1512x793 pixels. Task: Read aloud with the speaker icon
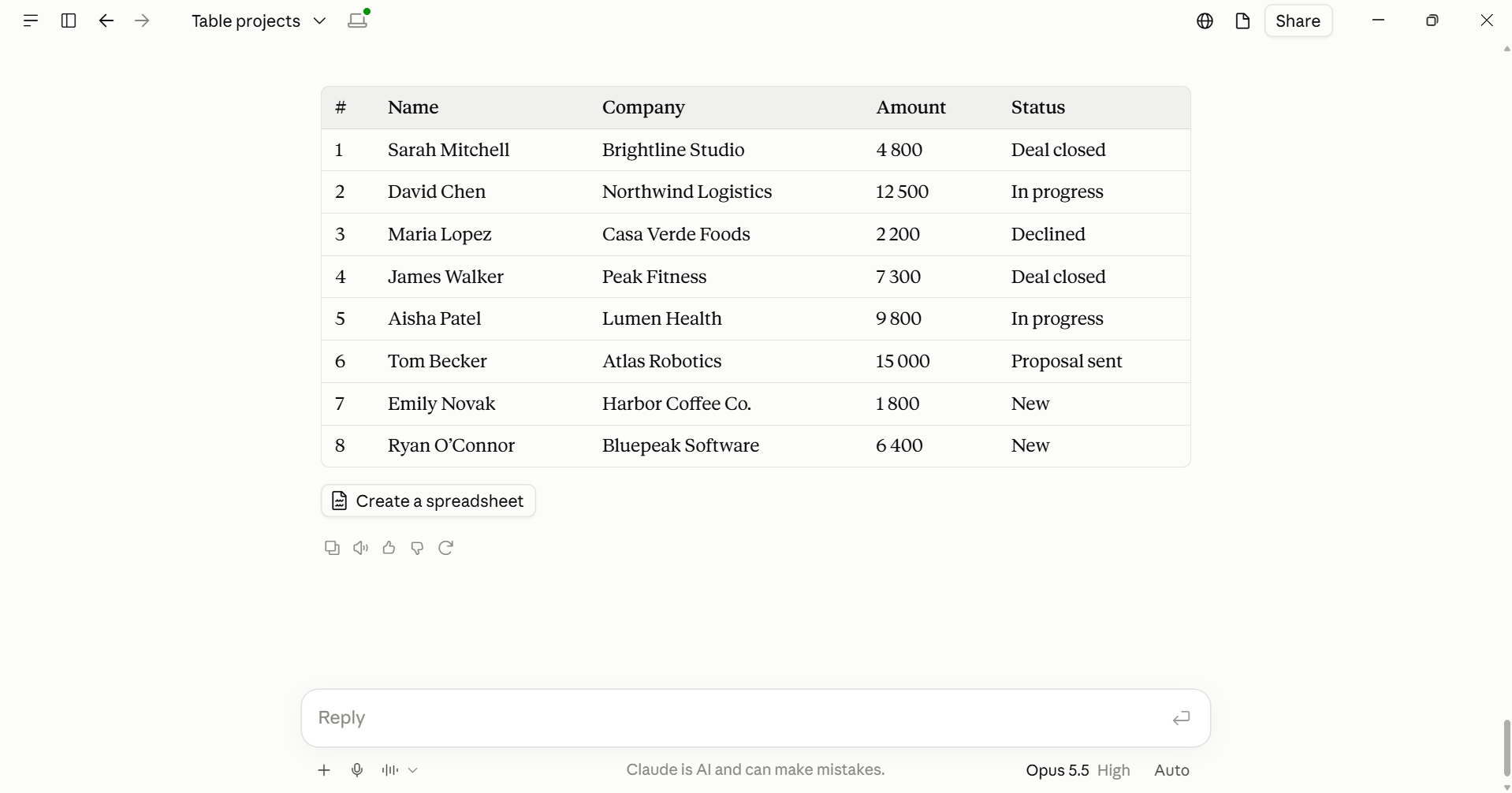tap(360, 548)
